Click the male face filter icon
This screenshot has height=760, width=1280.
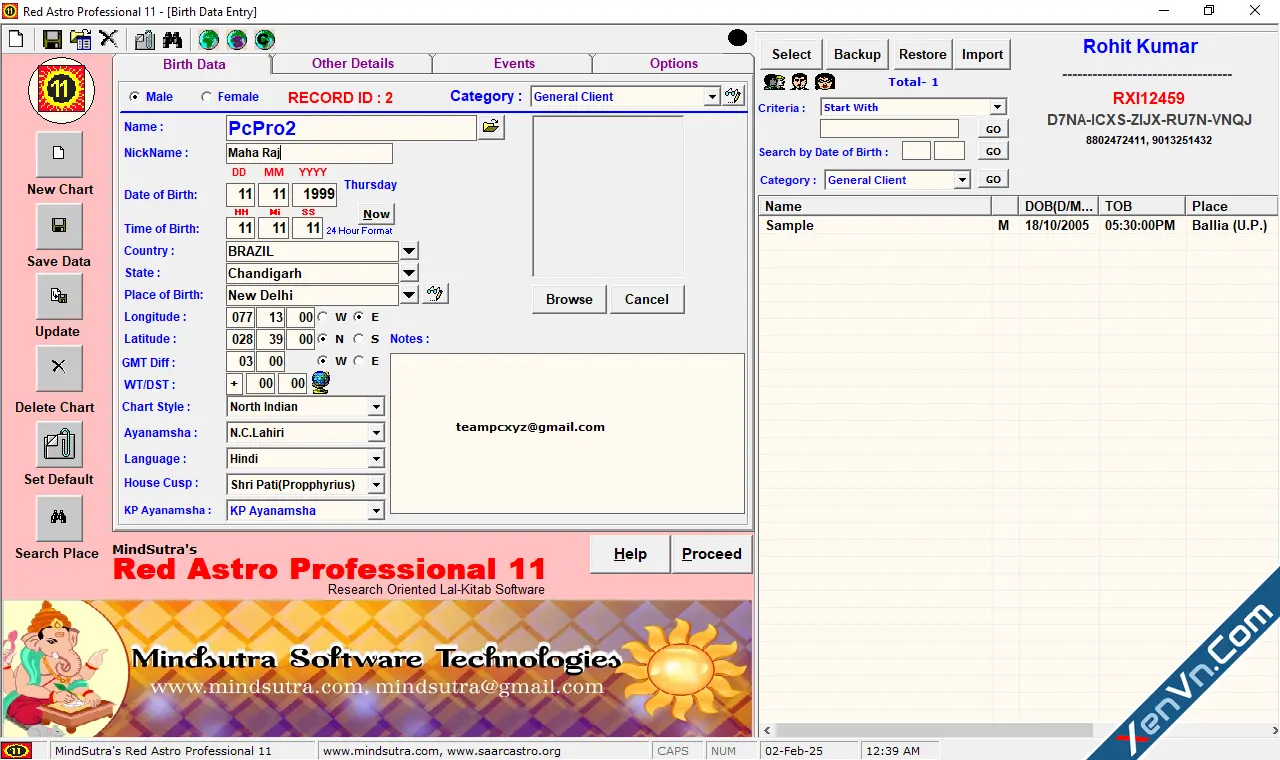click(x=799, y=82)
